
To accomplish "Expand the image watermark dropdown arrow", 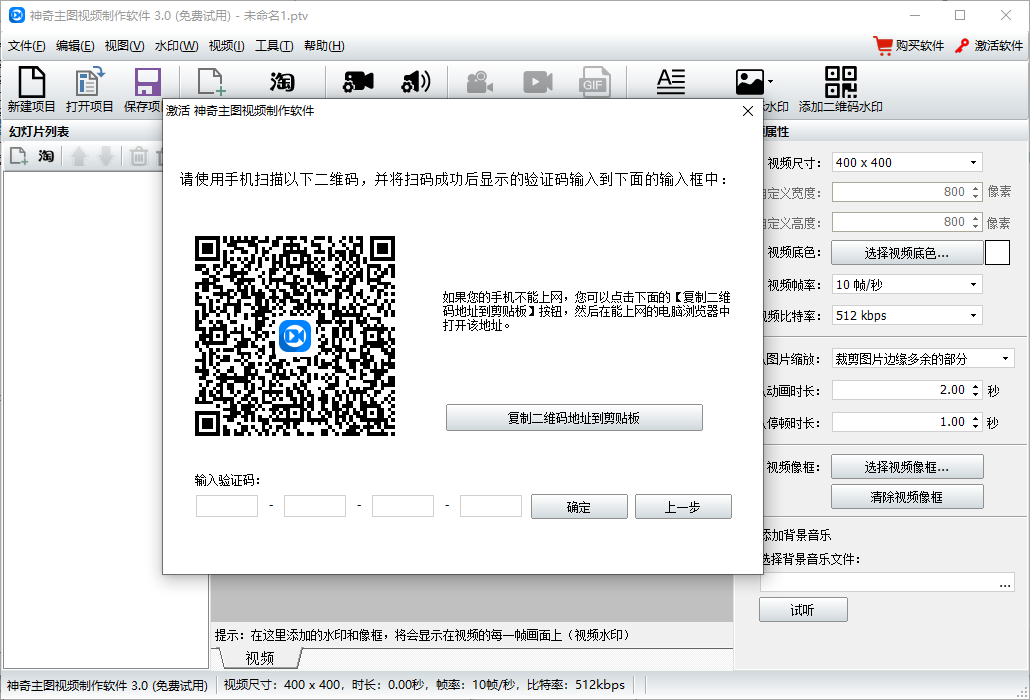I will click(x=771, y=82).
